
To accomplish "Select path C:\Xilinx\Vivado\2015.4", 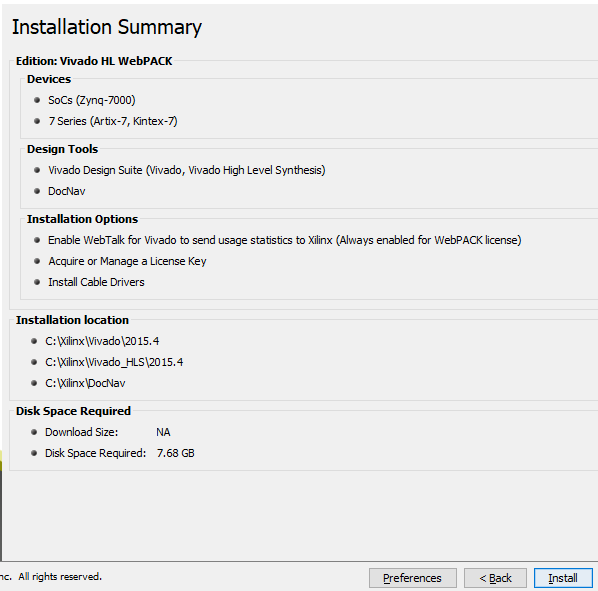I will [x=102, y=341].
